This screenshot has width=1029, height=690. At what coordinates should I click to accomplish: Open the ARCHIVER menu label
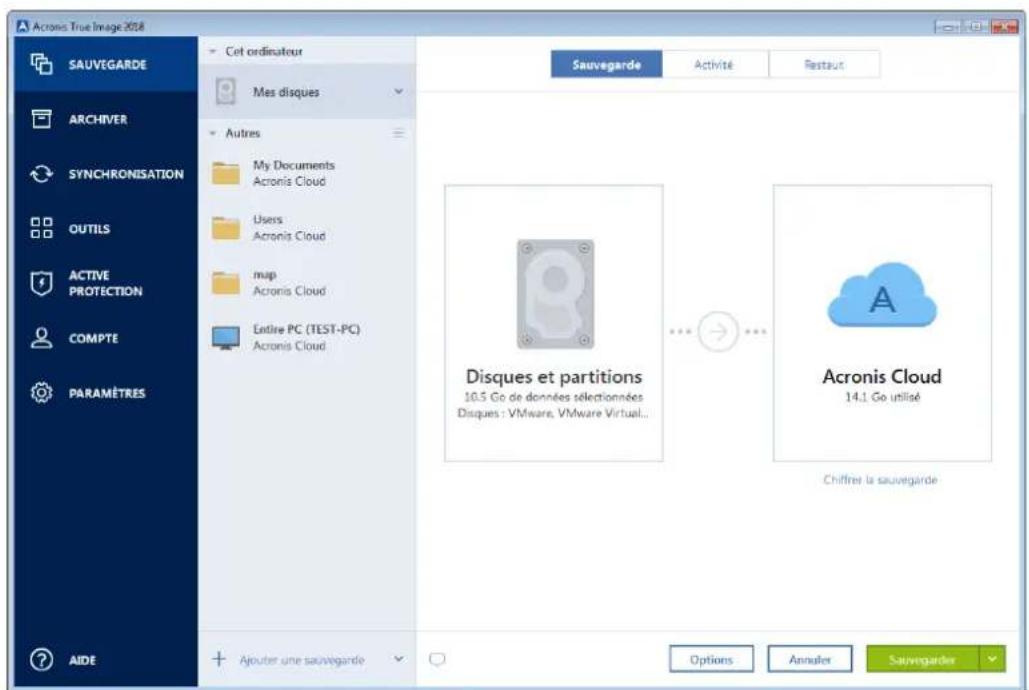[98, 119]
